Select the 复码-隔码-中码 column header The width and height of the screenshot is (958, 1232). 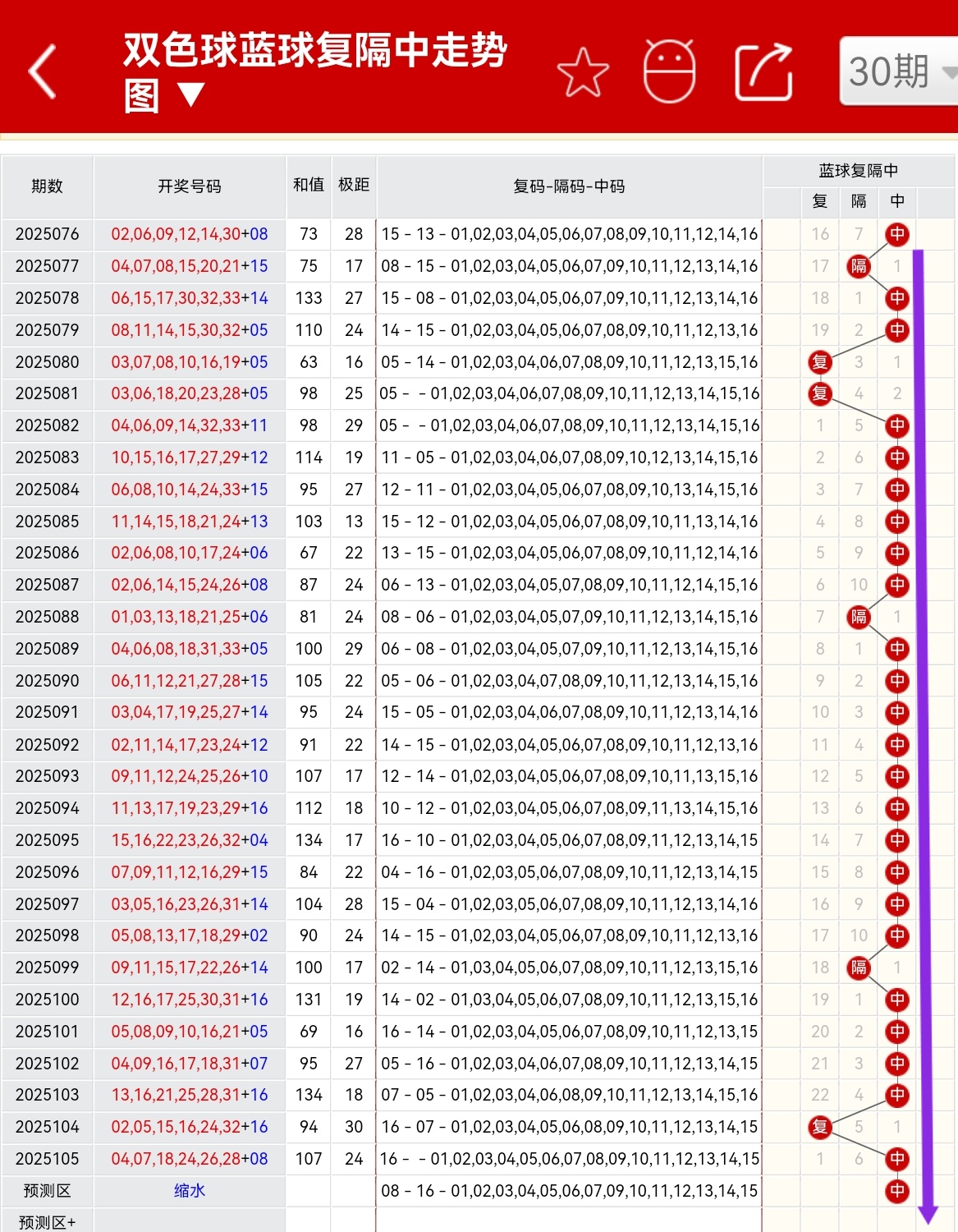tap(571, 186)
